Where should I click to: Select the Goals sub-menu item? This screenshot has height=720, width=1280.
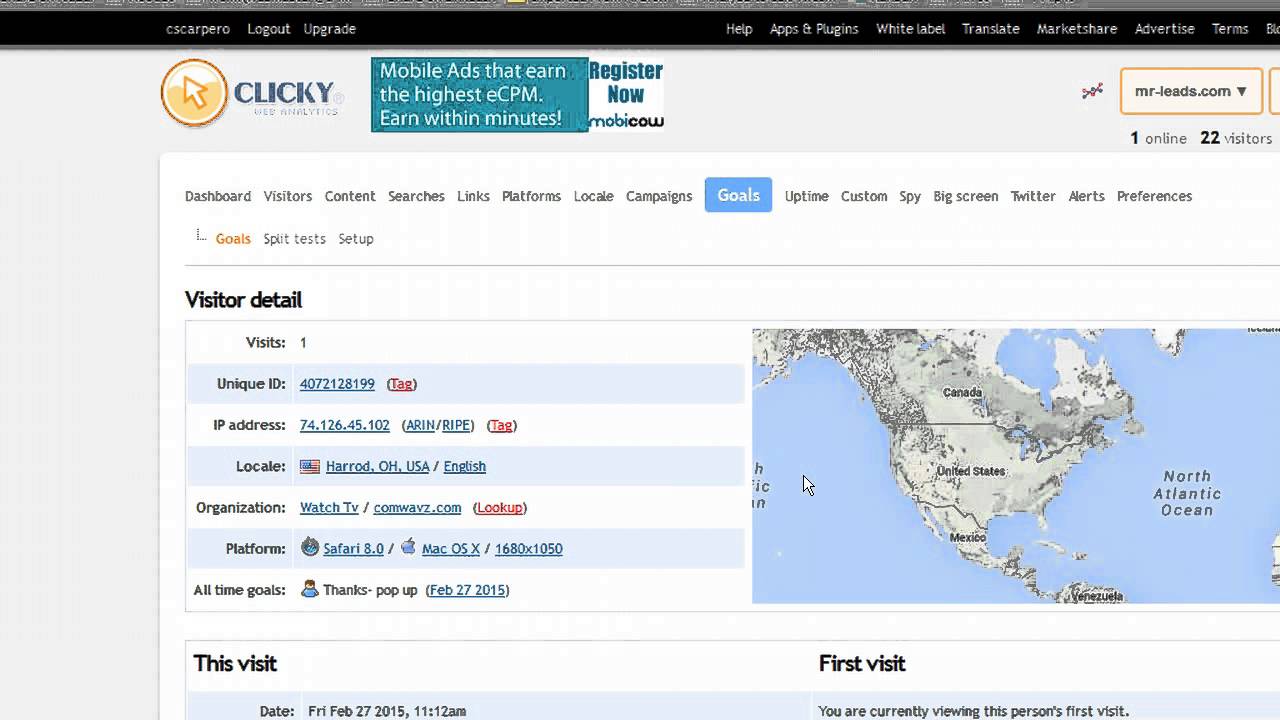tap(233, 239)
